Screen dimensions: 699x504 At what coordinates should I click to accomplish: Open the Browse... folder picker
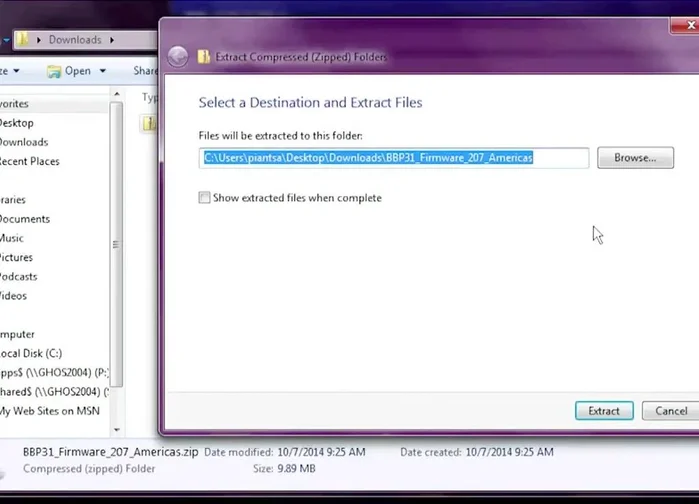(635, 157)
